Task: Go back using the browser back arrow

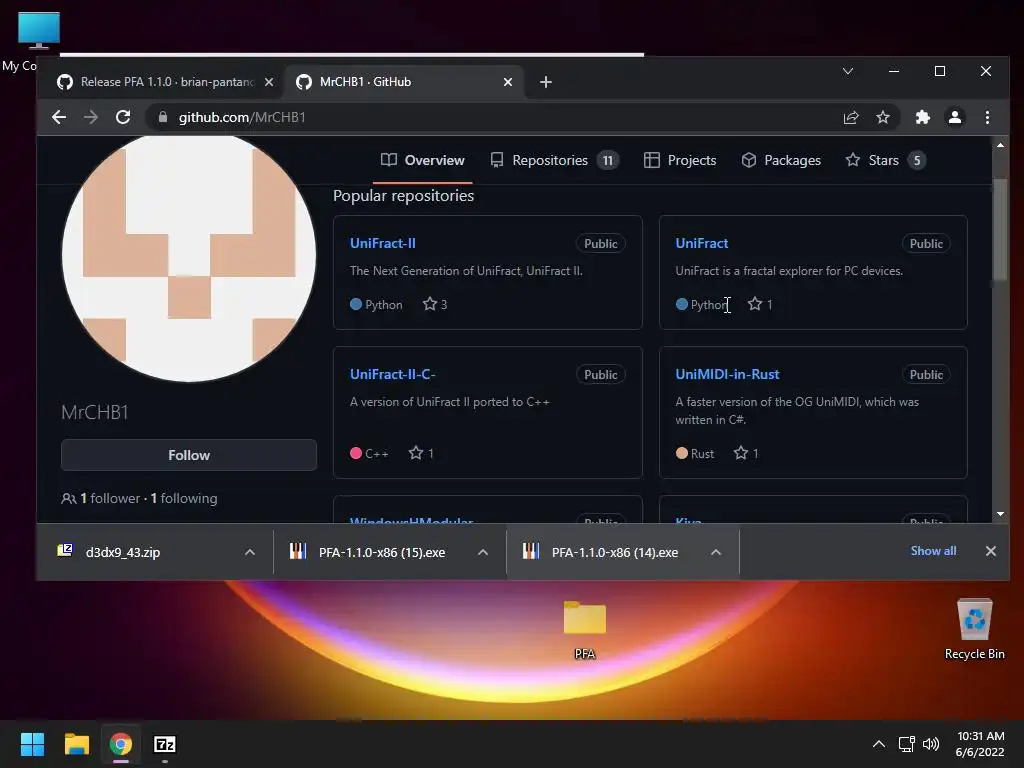Action: click(x=59, y=118)
